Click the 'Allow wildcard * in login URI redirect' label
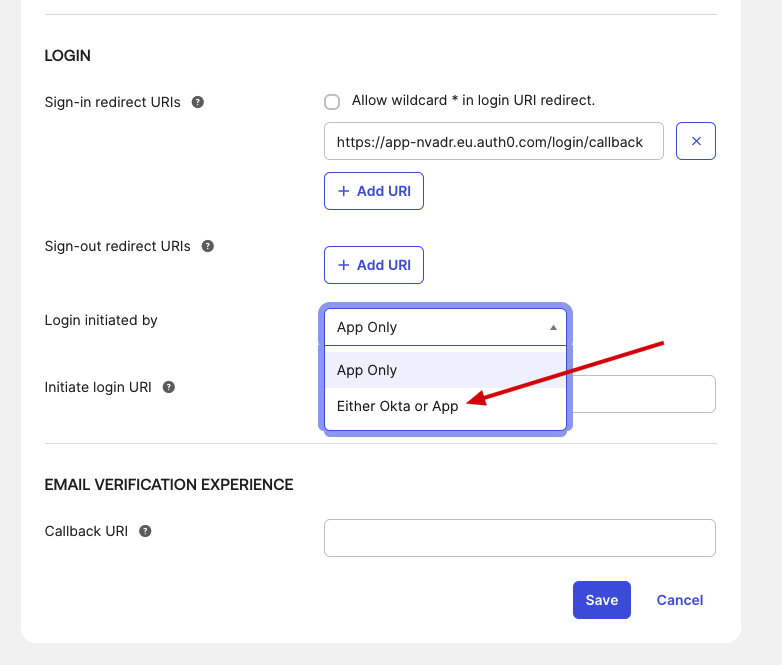This screenshot has height=665, width=782. [473, 101]
